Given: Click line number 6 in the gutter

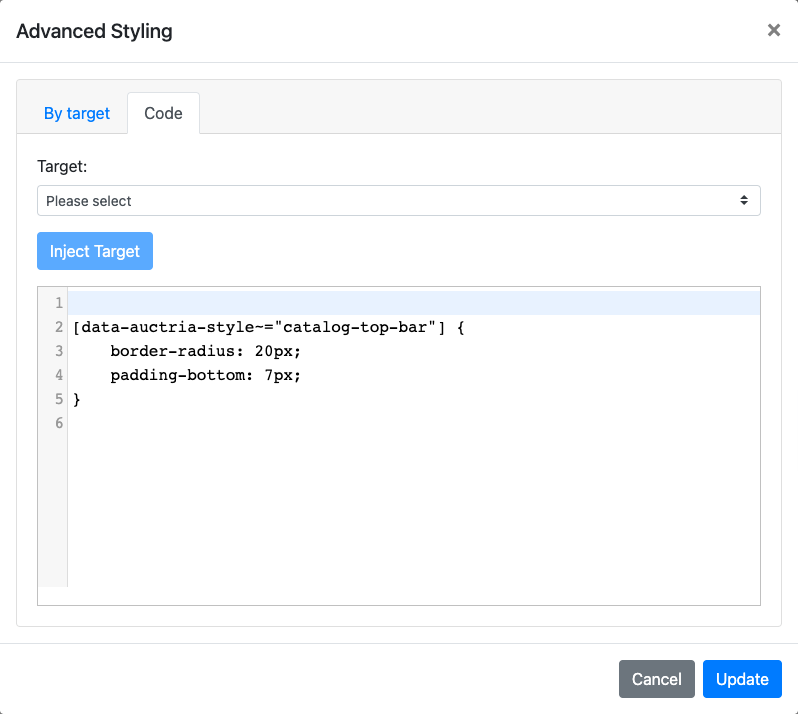Looking at the screenshot, I should [59, 423].
